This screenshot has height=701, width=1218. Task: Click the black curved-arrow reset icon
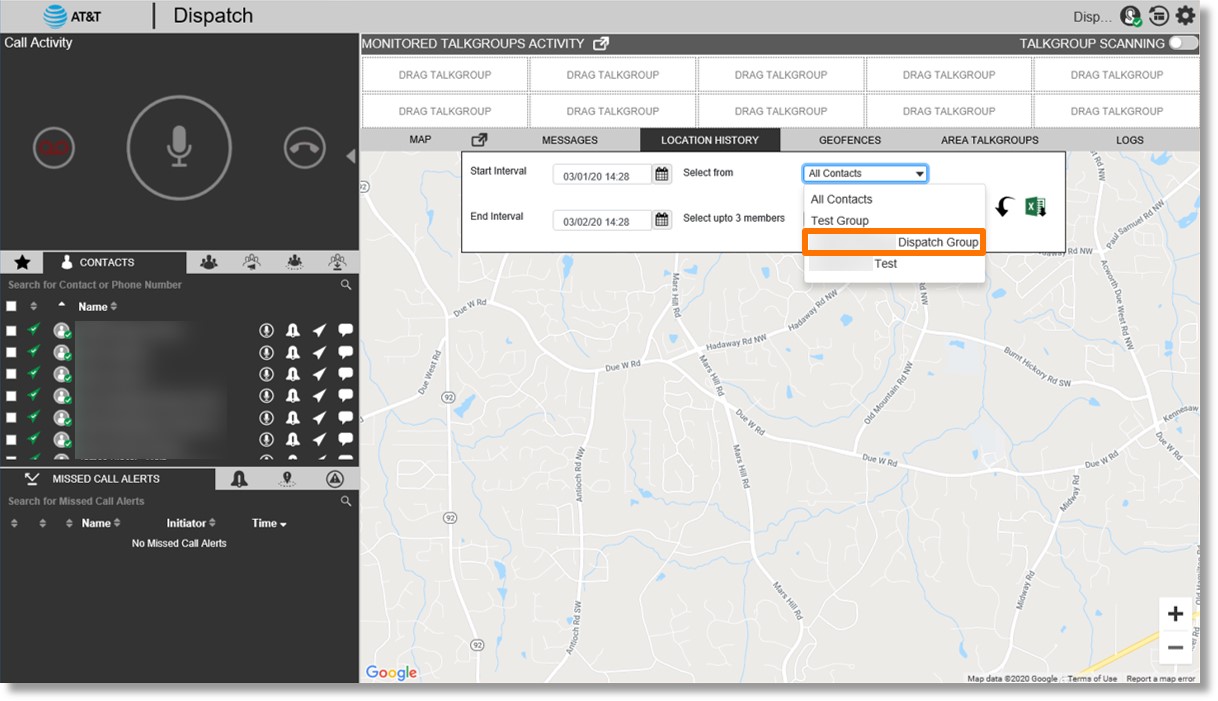point(1004,207)
